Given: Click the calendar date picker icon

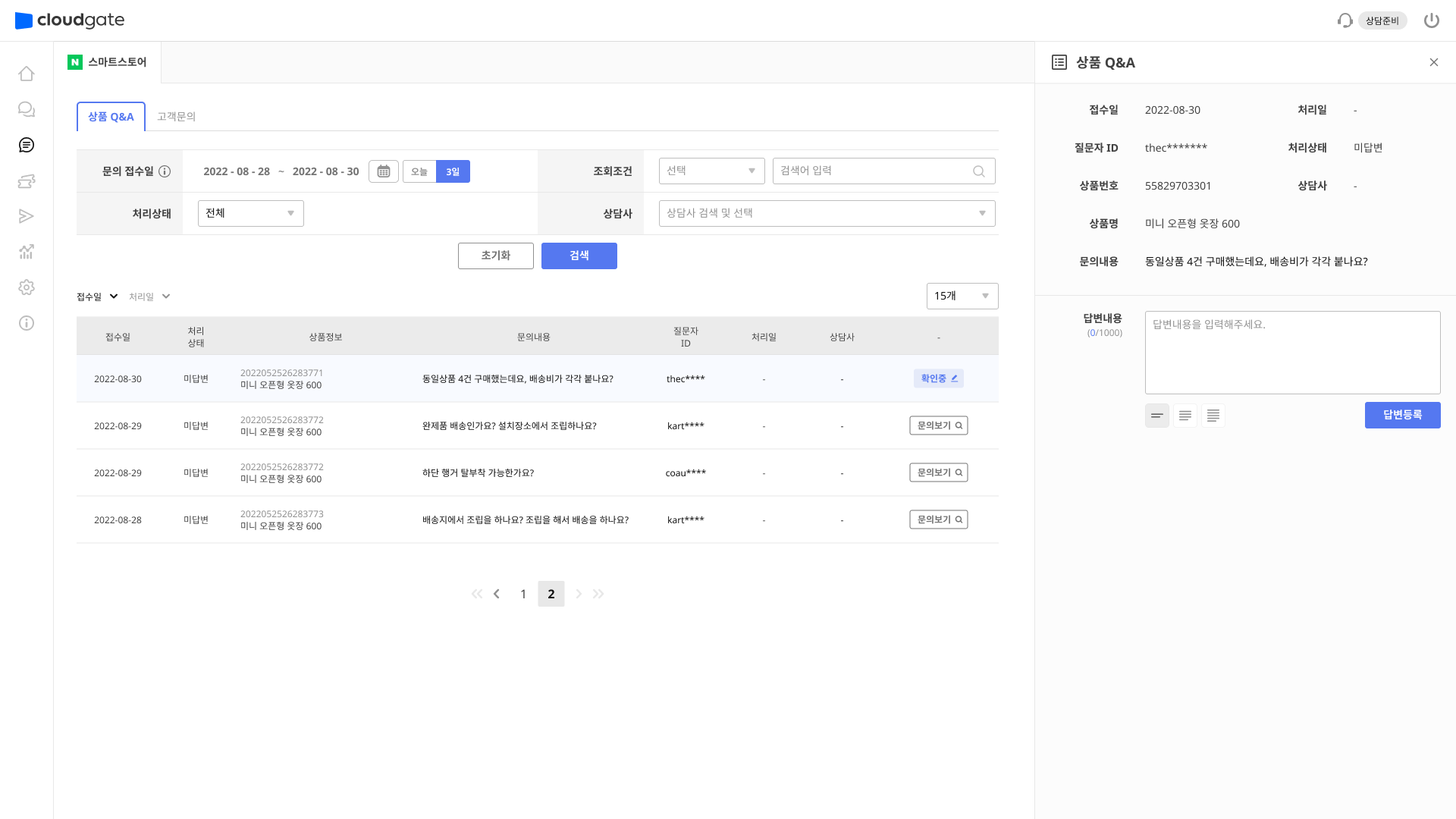Looking at the screenshot, I should tap(384, 171).
